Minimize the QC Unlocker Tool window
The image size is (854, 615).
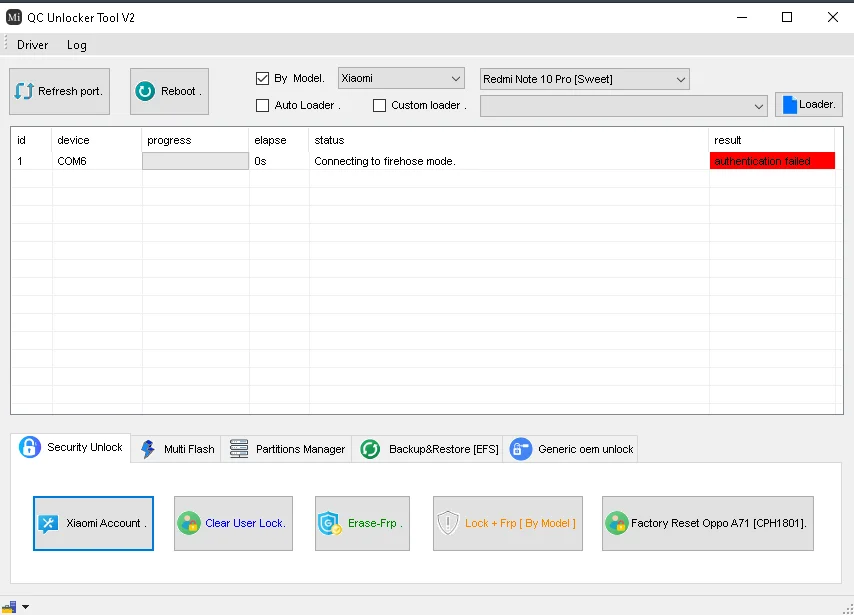pos(742,17)
